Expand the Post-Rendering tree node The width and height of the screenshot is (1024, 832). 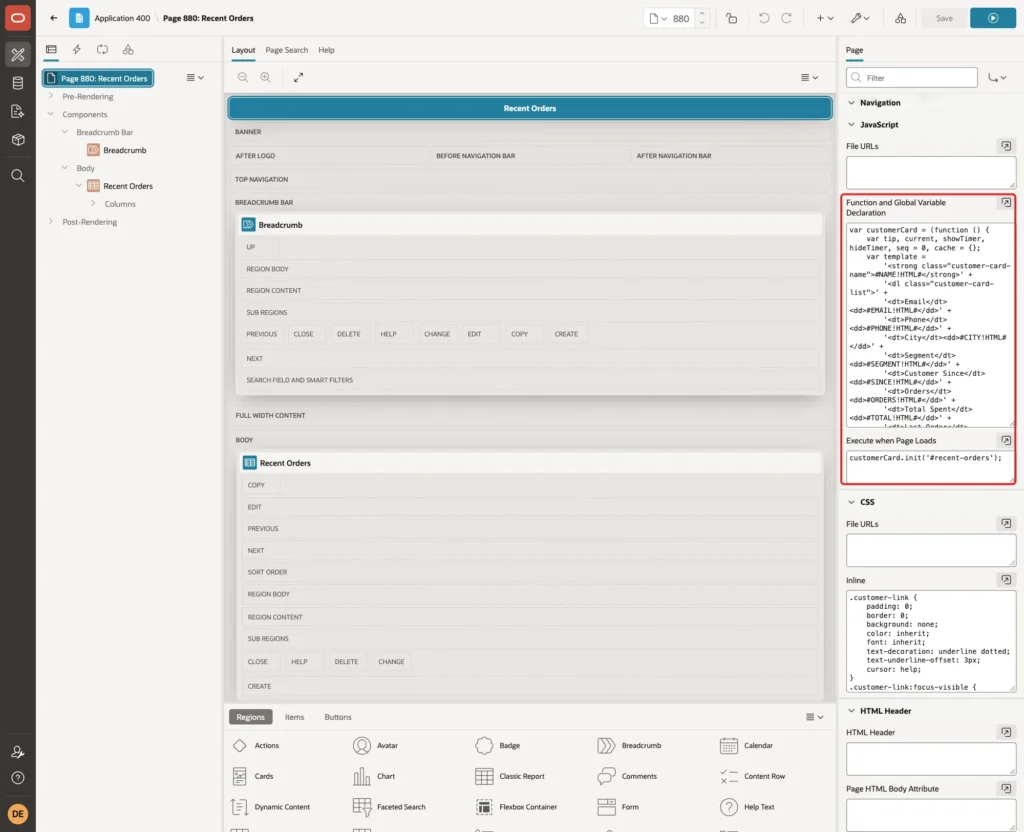click(50, 221)
